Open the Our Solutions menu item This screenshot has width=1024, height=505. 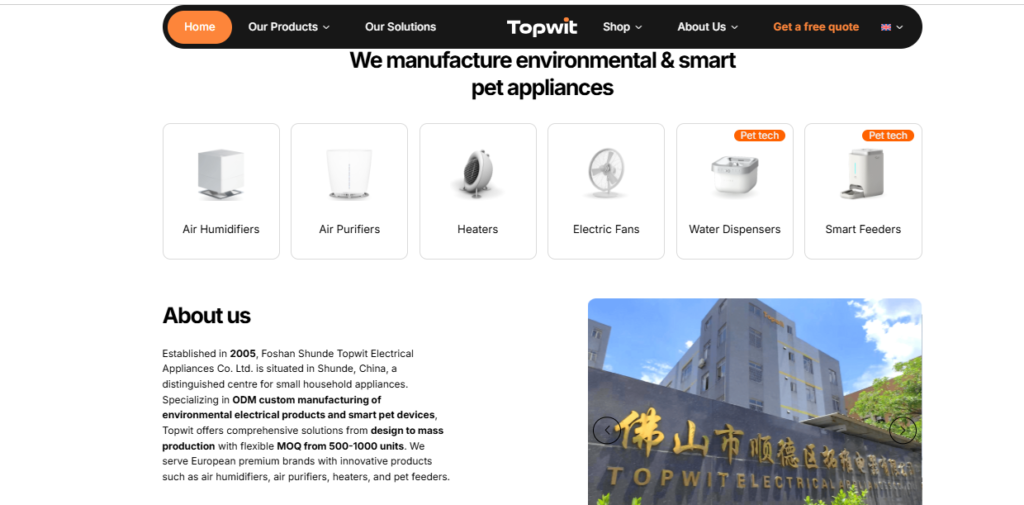(400, 27)
